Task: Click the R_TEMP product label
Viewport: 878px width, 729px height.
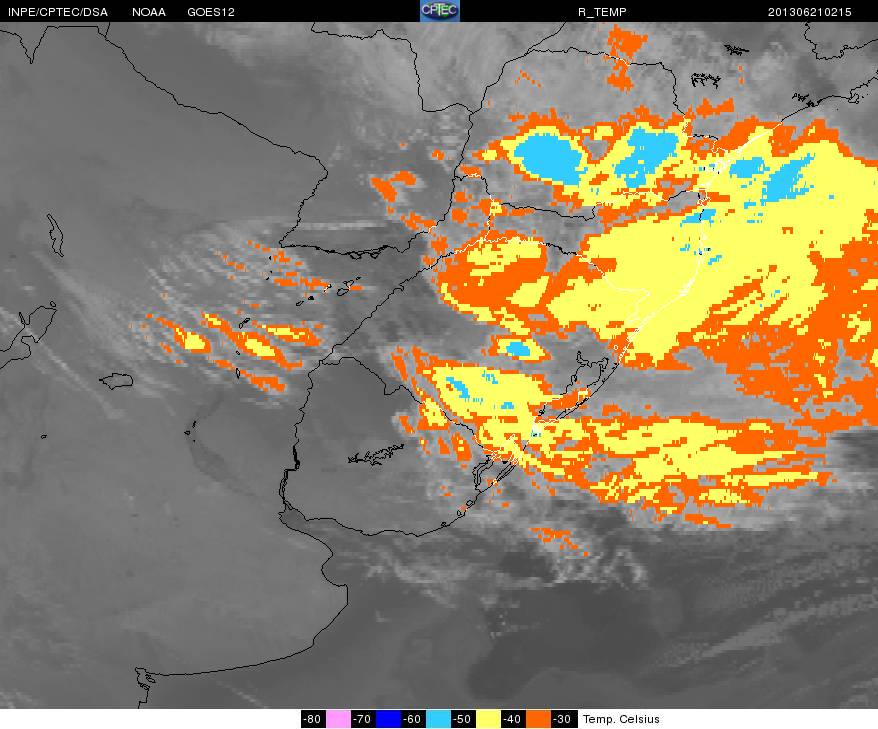Action: (x=602, y=12)
